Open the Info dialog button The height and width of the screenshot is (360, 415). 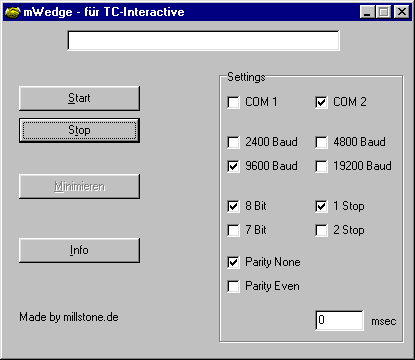point(79,250)
